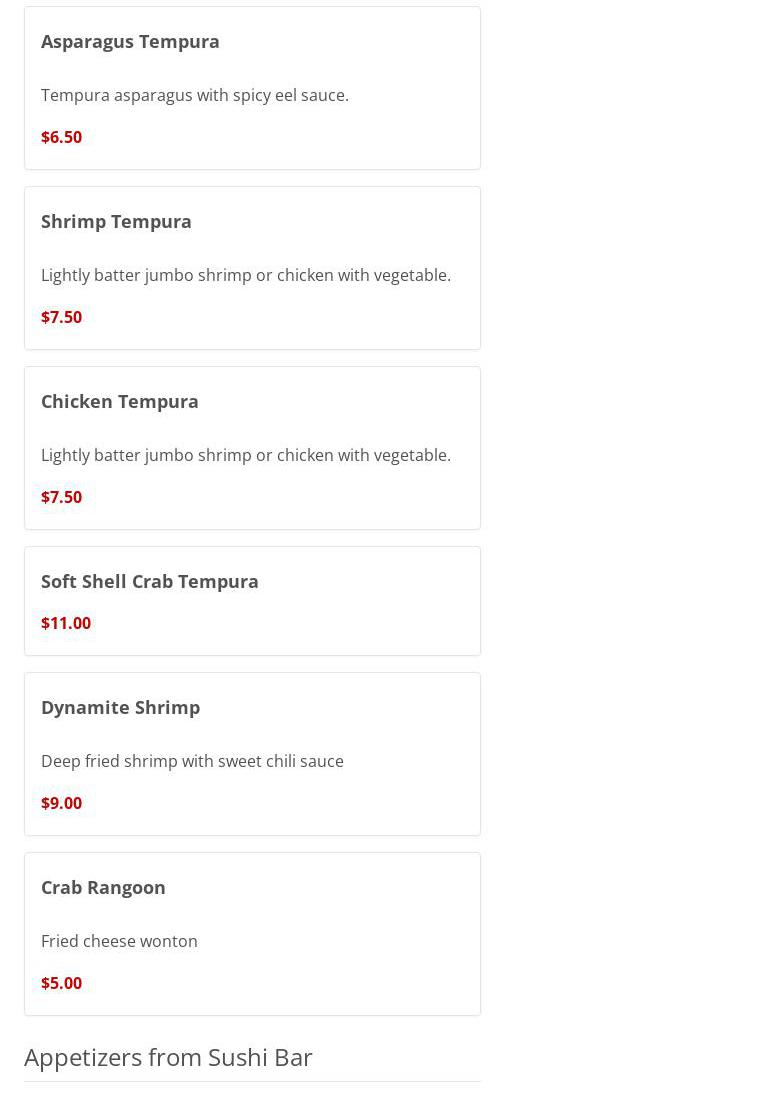
Task: Click the $7.50 price under Shrimp Tempura
Action: 61,317
